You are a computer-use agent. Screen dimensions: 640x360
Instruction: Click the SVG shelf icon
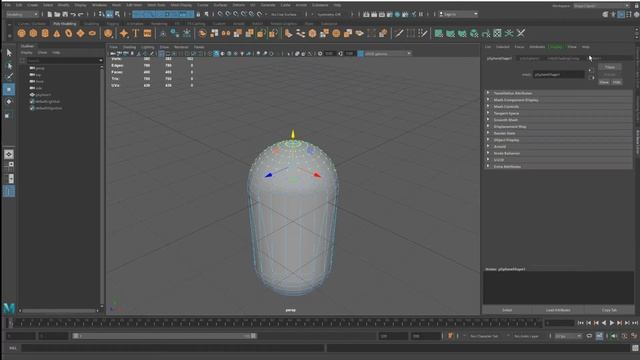pyautogui.click(x=147, y=33)
